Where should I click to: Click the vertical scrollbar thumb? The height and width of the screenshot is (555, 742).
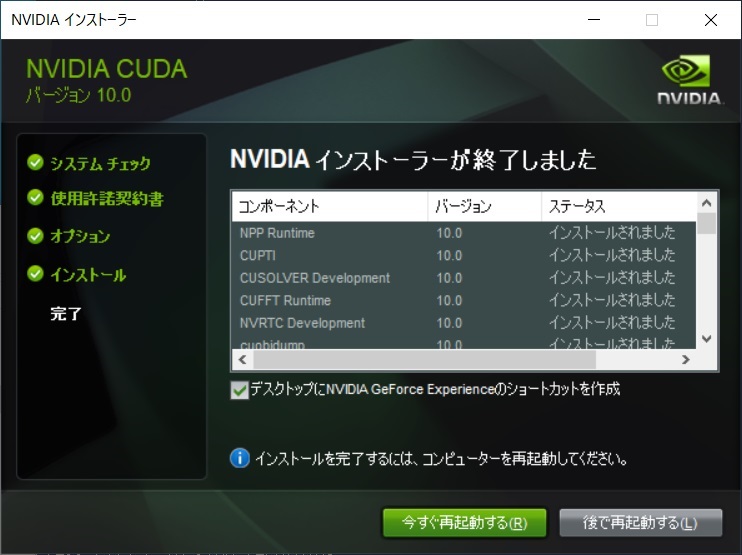[707, 223]
